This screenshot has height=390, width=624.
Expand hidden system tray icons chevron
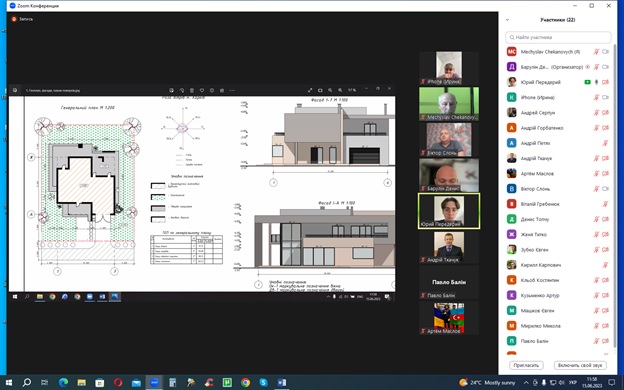pos(526,382)
